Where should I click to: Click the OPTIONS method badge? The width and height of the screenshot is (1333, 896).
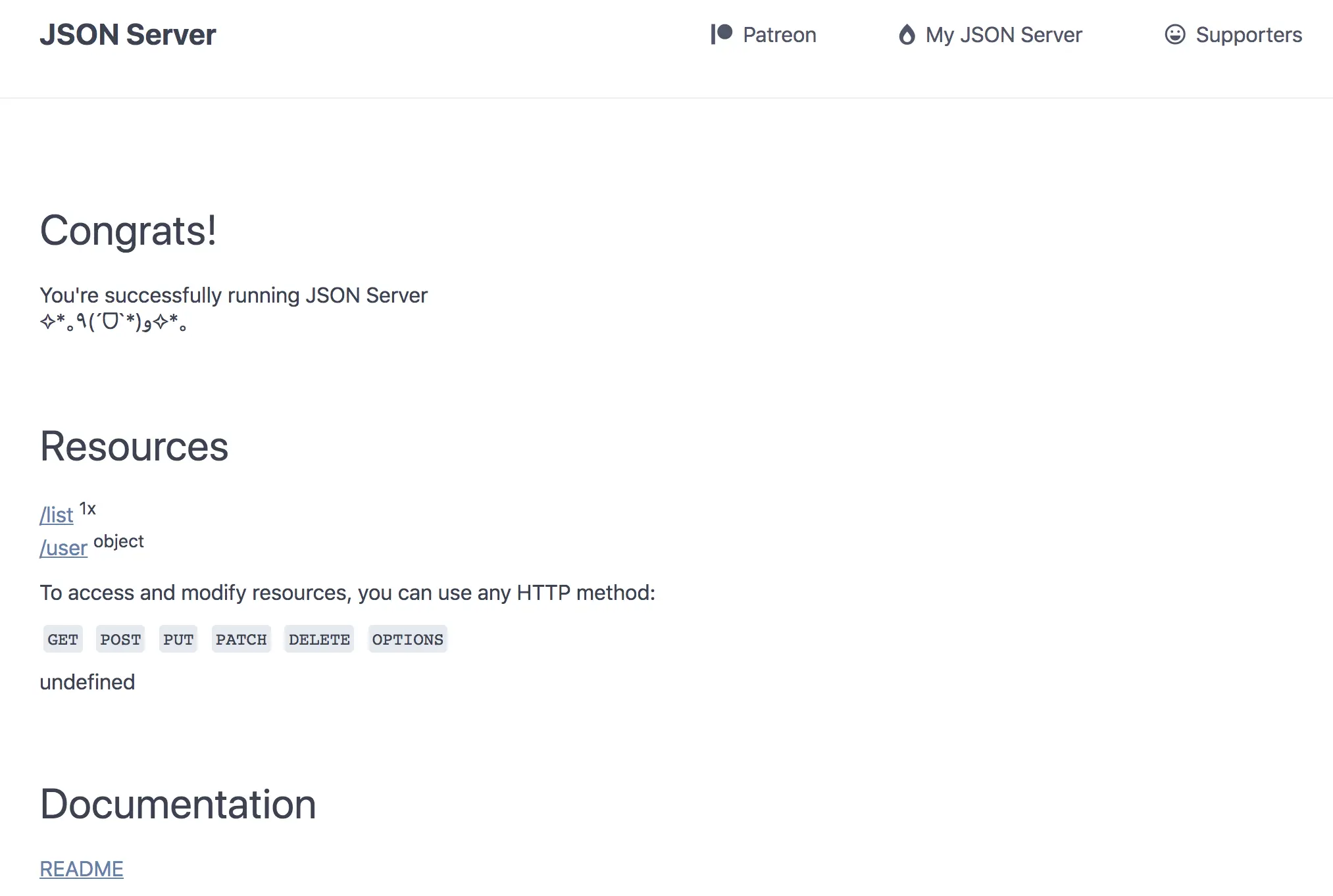coord(407,639)
